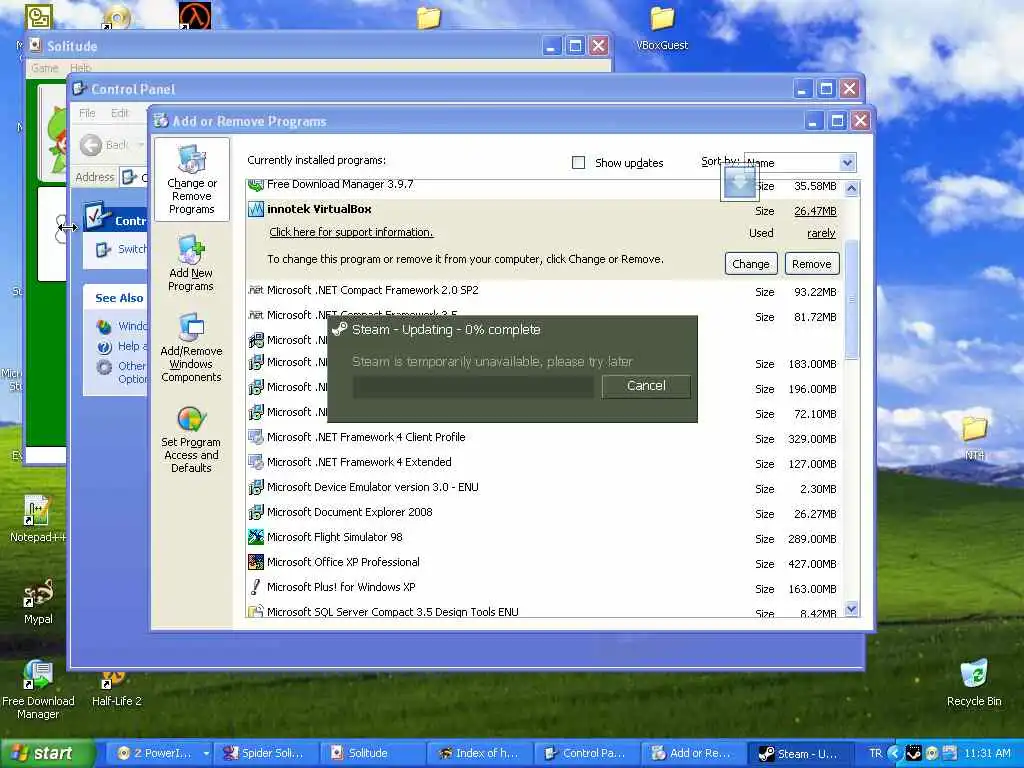
Task: Select .NET Compact Framework 2.0 SP2 icon
Action: [256, 290]
